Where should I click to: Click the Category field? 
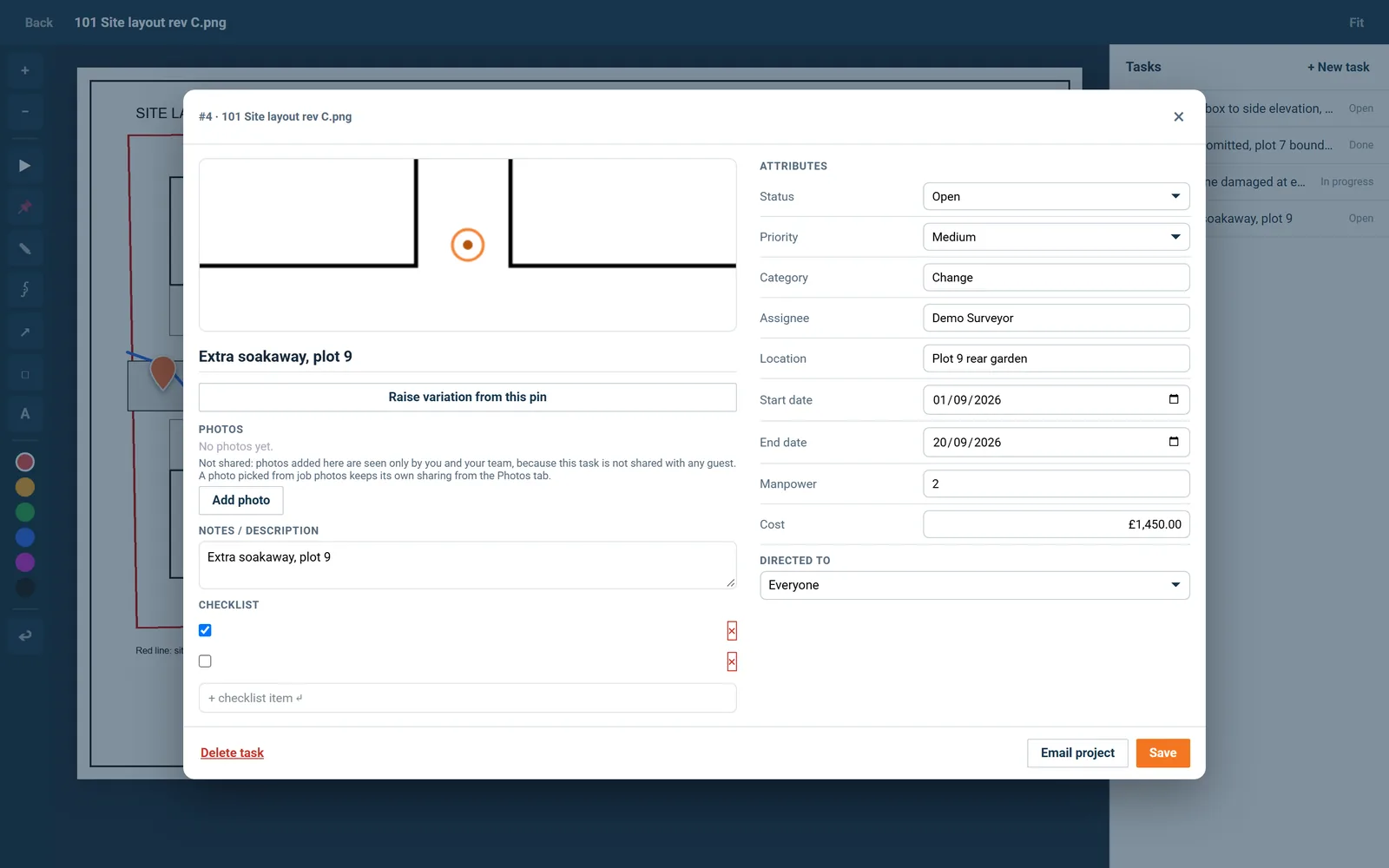(x=1056, y=278)
